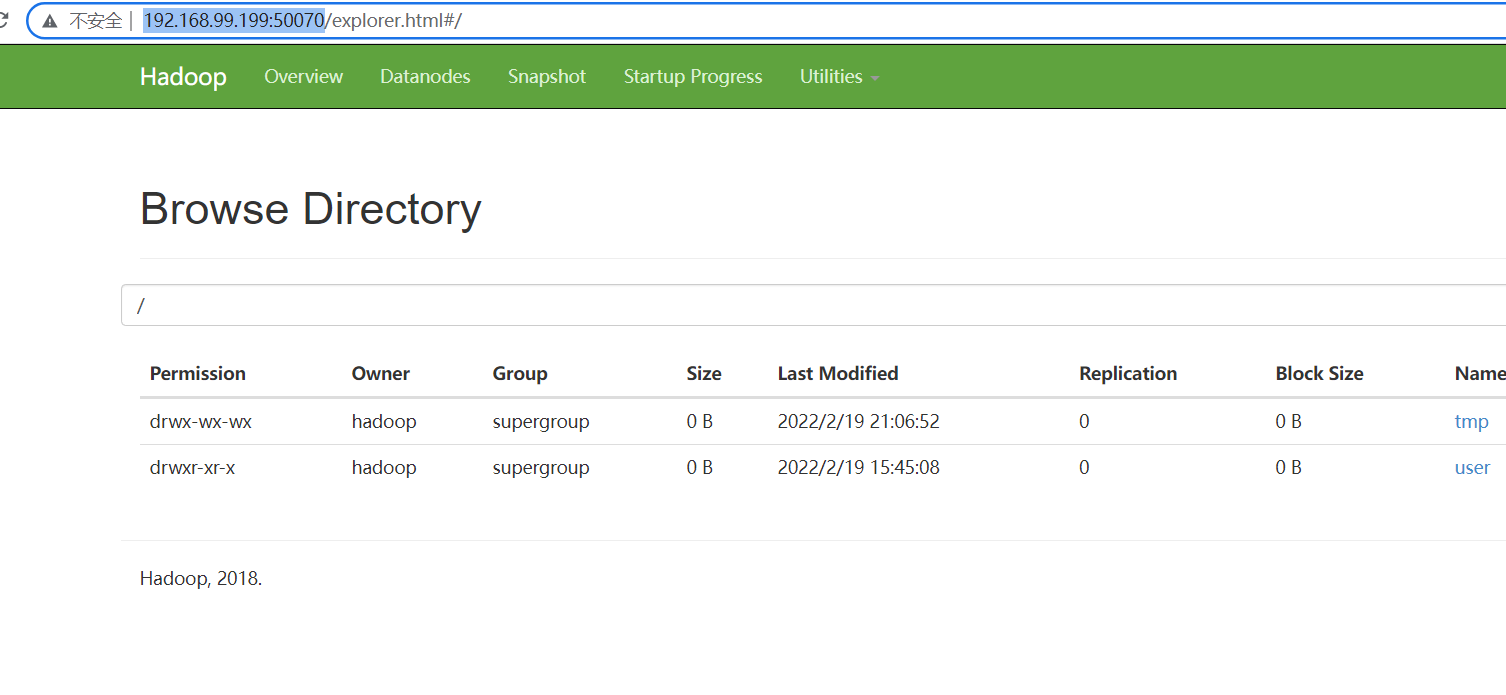The image size is (1506, 695).
Task: Click the not-secure warning triangle icon
Action: point(50,21)
